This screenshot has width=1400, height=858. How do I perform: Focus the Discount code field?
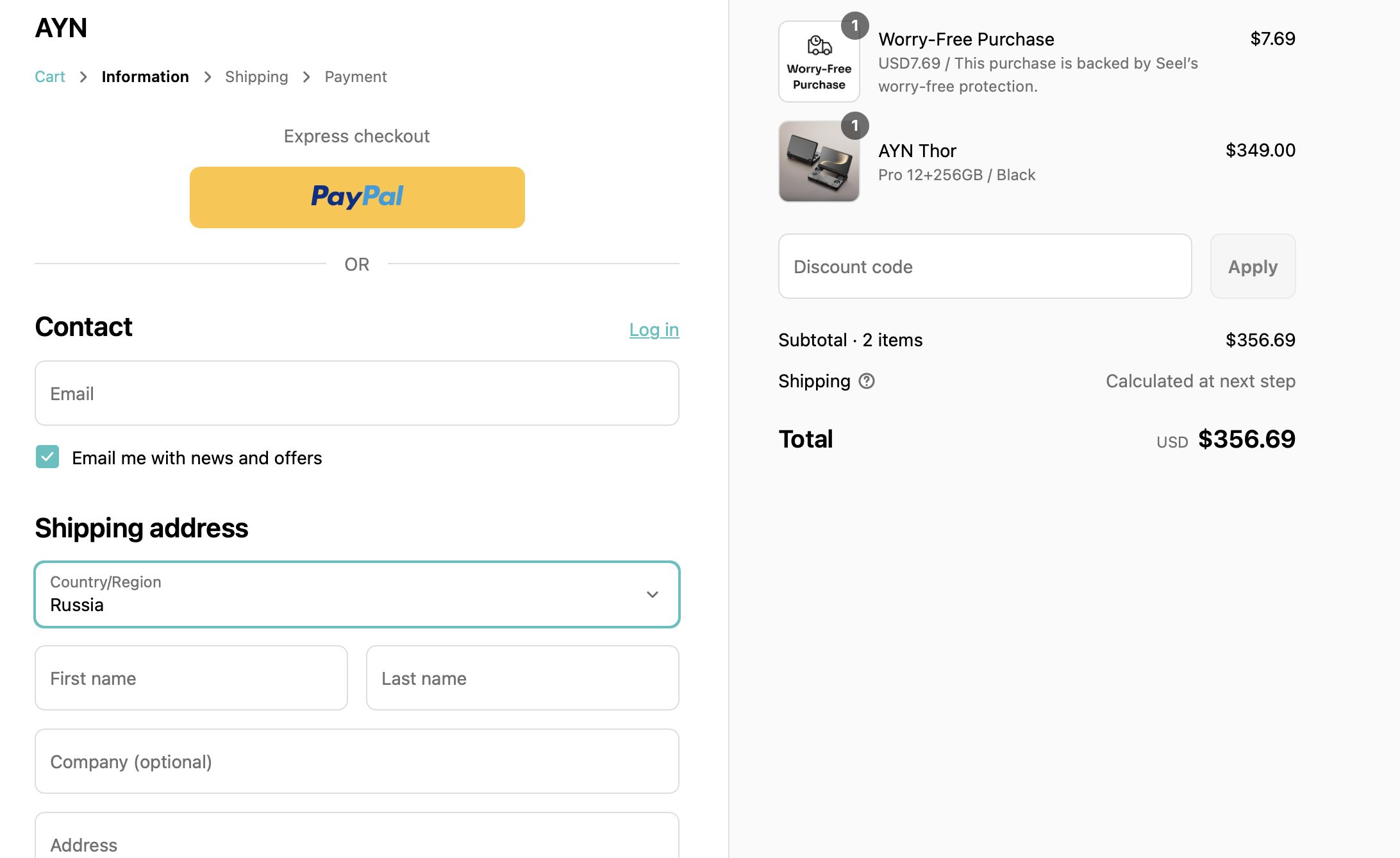click(985, 266)
